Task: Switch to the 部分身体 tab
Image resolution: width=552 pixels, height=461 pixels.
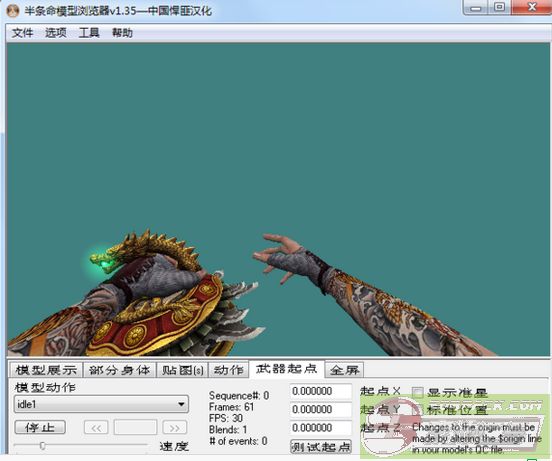Action: tap(119, 370)
